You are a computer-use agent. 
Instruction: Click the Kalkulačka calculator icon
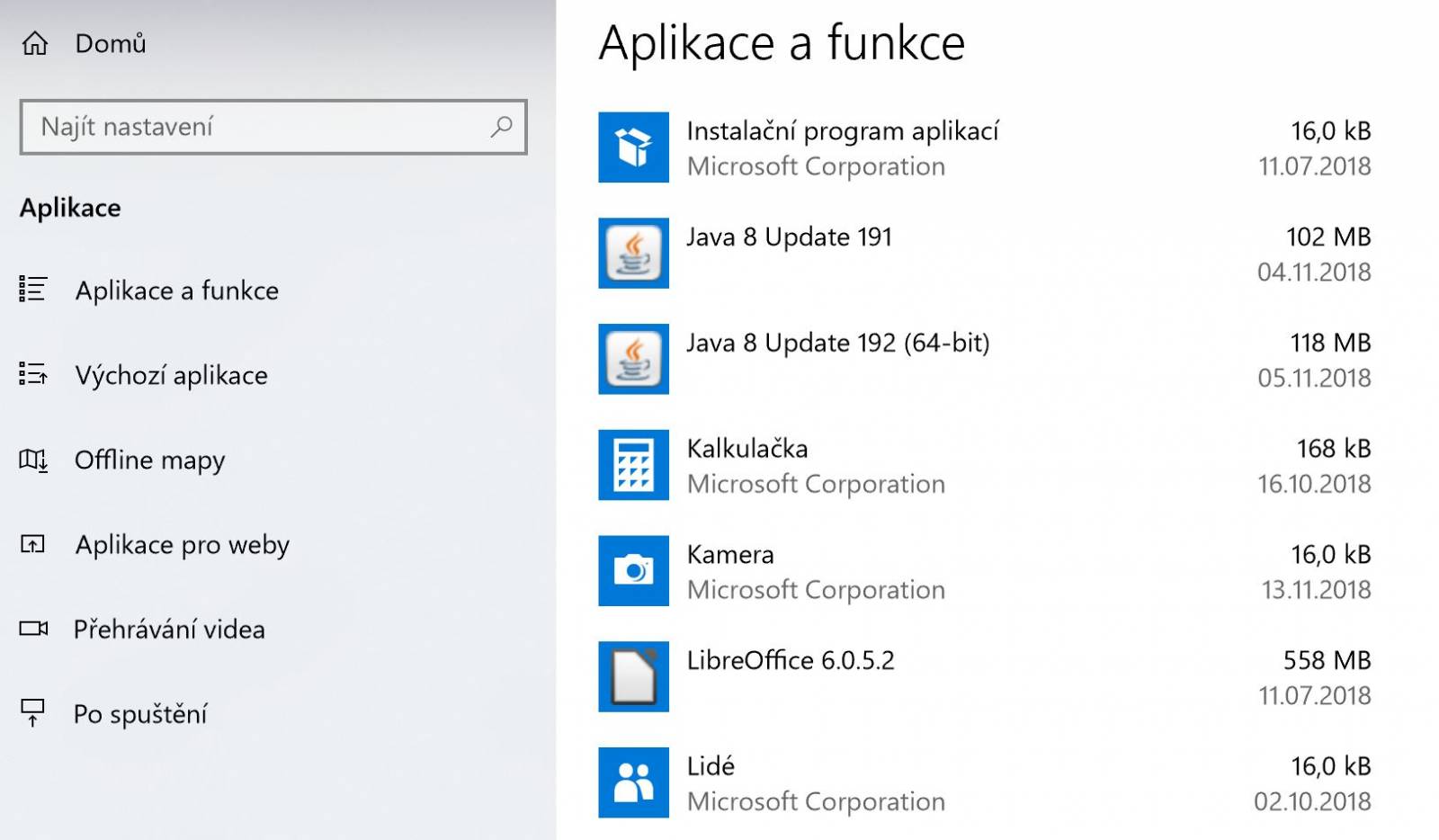click(633, 465)
